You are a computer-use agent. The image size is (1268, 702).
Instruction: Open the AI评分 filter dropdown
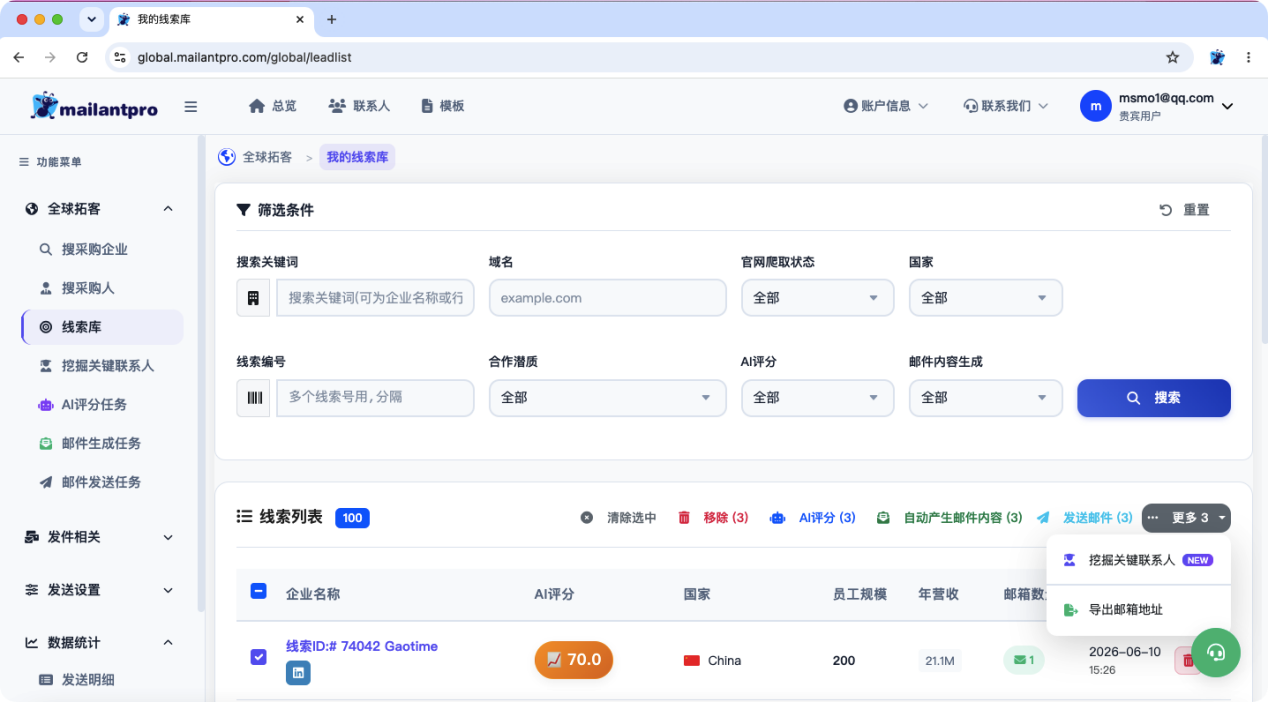pos(817,397)
